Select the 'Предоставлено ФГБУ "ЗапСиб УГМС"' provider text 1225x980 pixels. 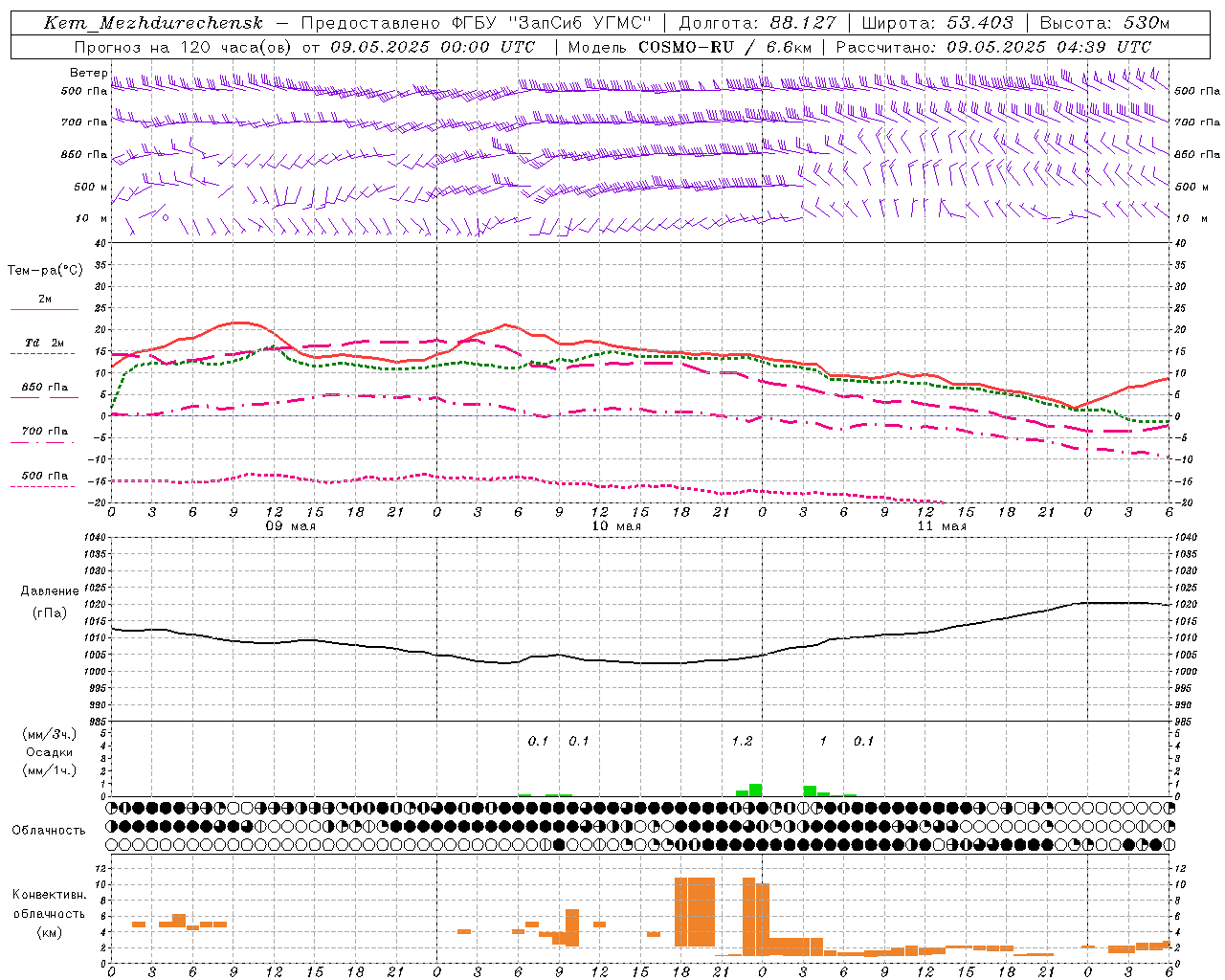tap(476, 23)
